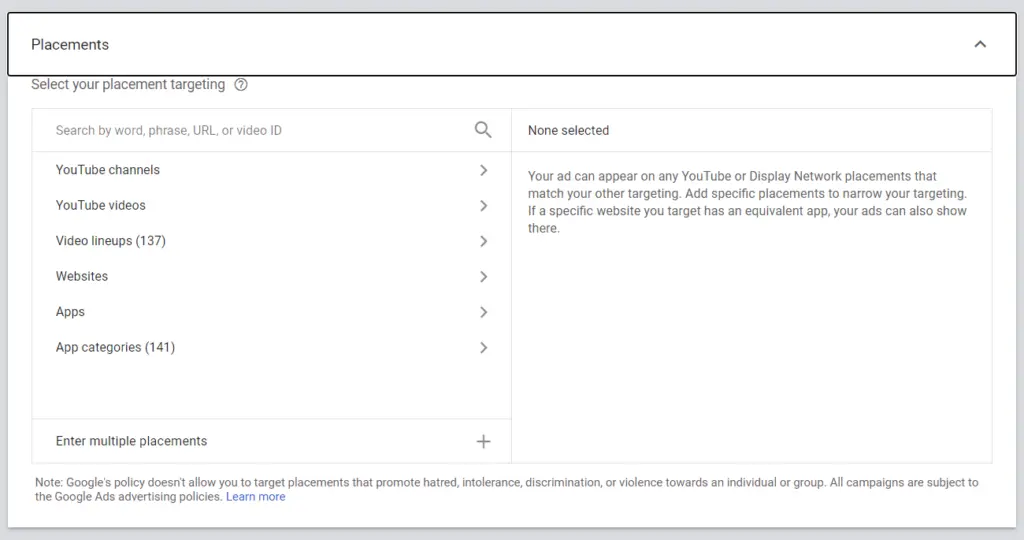Viewport: 1024px width, 540px height.
Task: Click the App categories right arrow
Action: click(x=484, y=348)
